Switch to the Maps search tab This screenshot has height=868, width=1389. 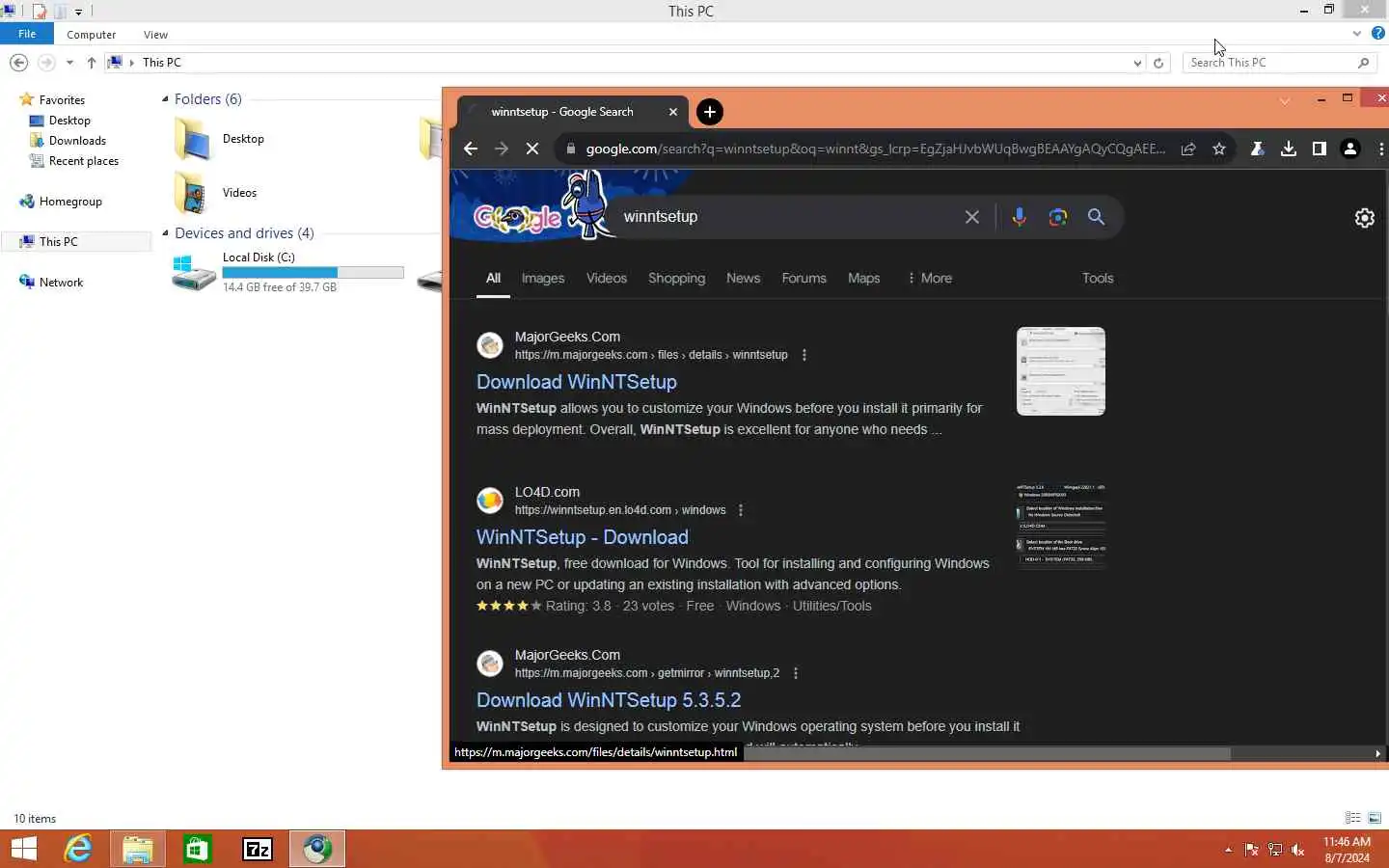click(863, 278)
